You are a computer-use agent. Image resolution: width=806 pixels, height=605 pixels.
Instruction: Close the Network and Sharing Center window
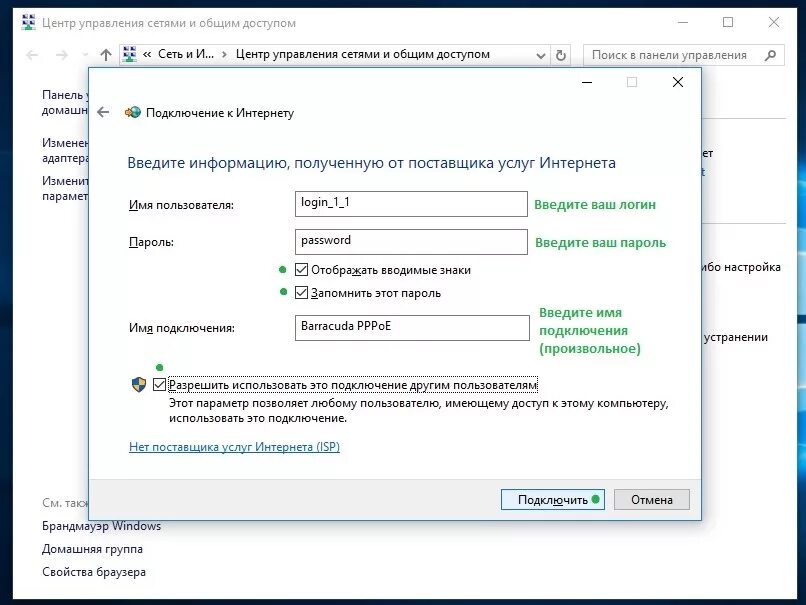click(x=774, y=22)
